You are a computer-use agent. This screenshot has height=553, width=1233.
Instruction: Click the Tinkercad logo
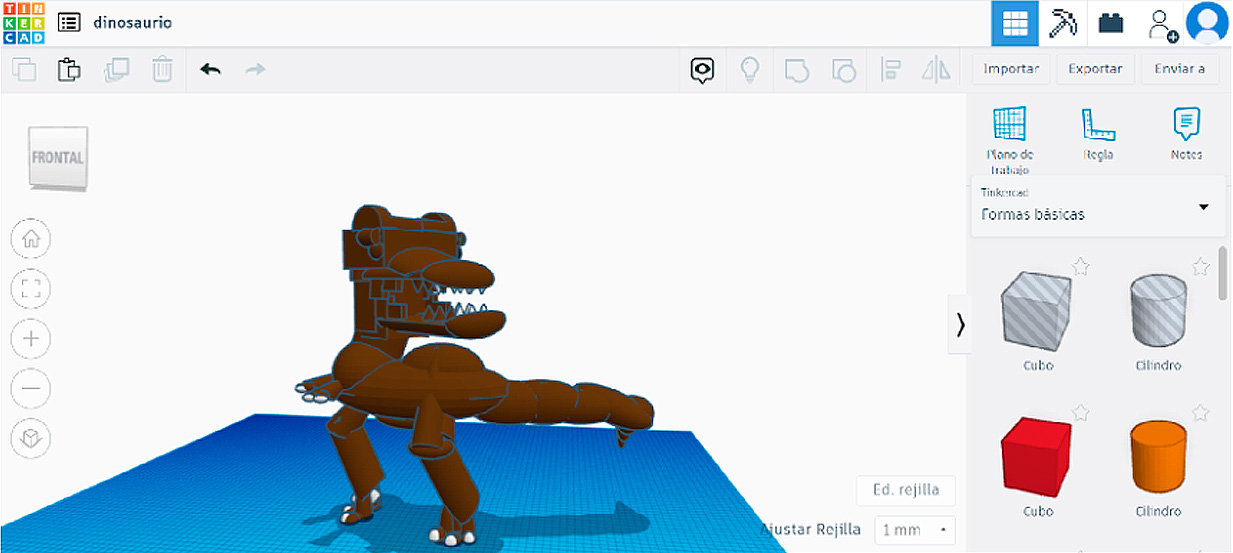pos(23,23)
